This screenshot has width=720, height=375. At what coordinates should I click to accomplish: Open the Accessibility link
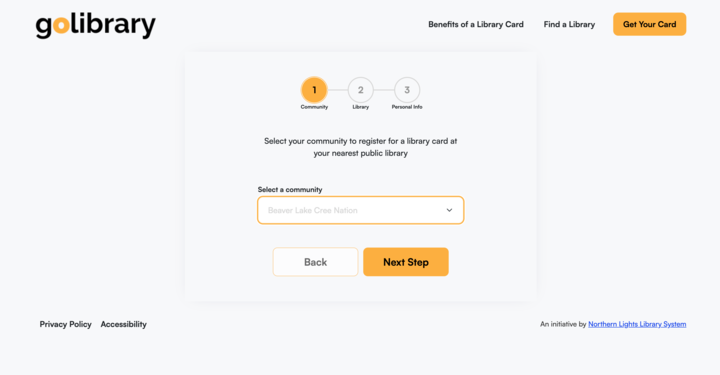[124, 324]
